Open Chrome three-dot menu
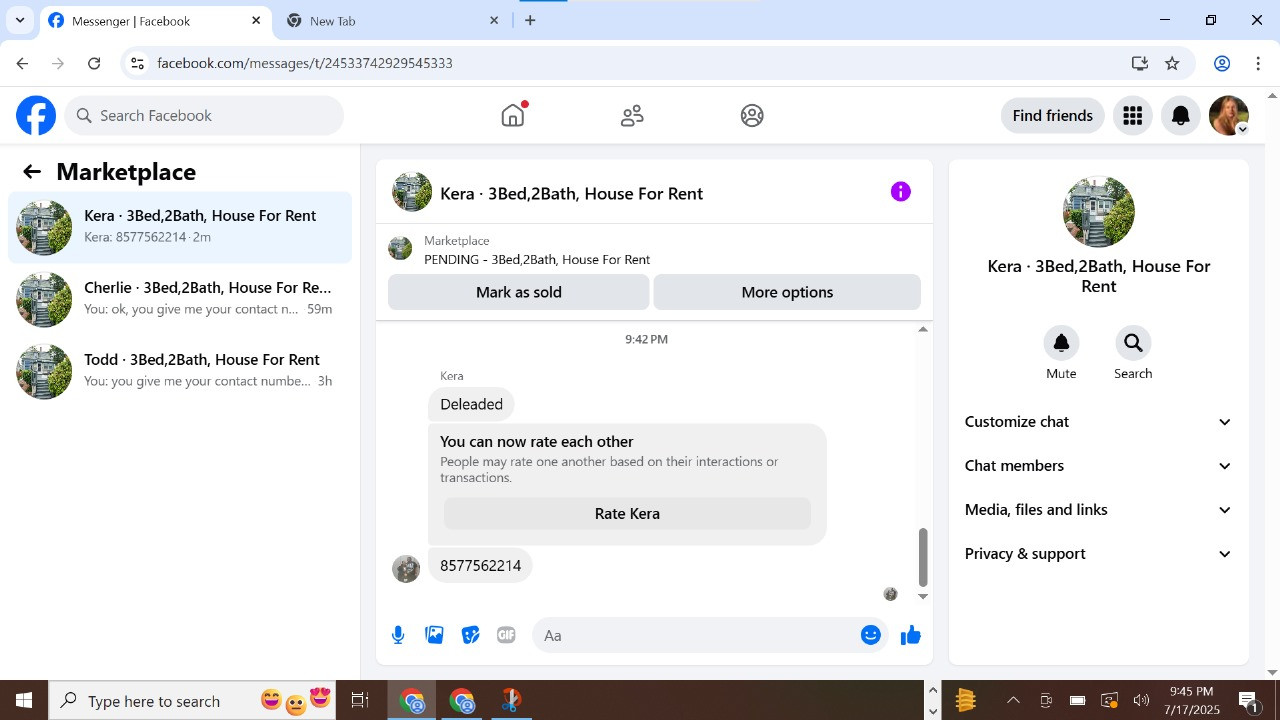 (1258, 63)
